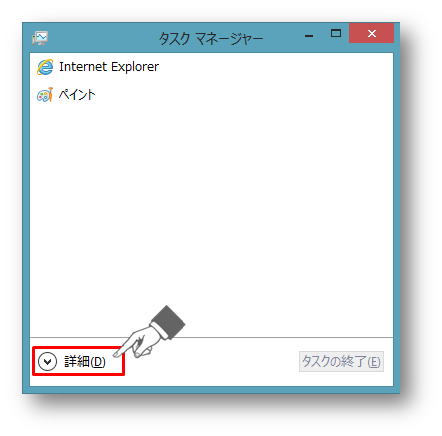Click the Task Manager icon in title bar

point(40,38)
